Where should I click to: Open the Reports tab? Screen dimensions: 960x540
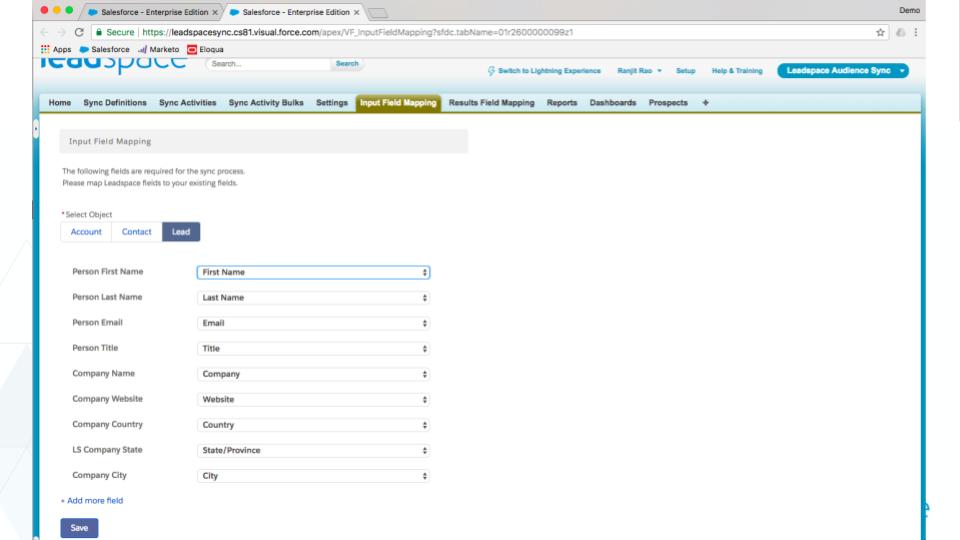(562, 103)
